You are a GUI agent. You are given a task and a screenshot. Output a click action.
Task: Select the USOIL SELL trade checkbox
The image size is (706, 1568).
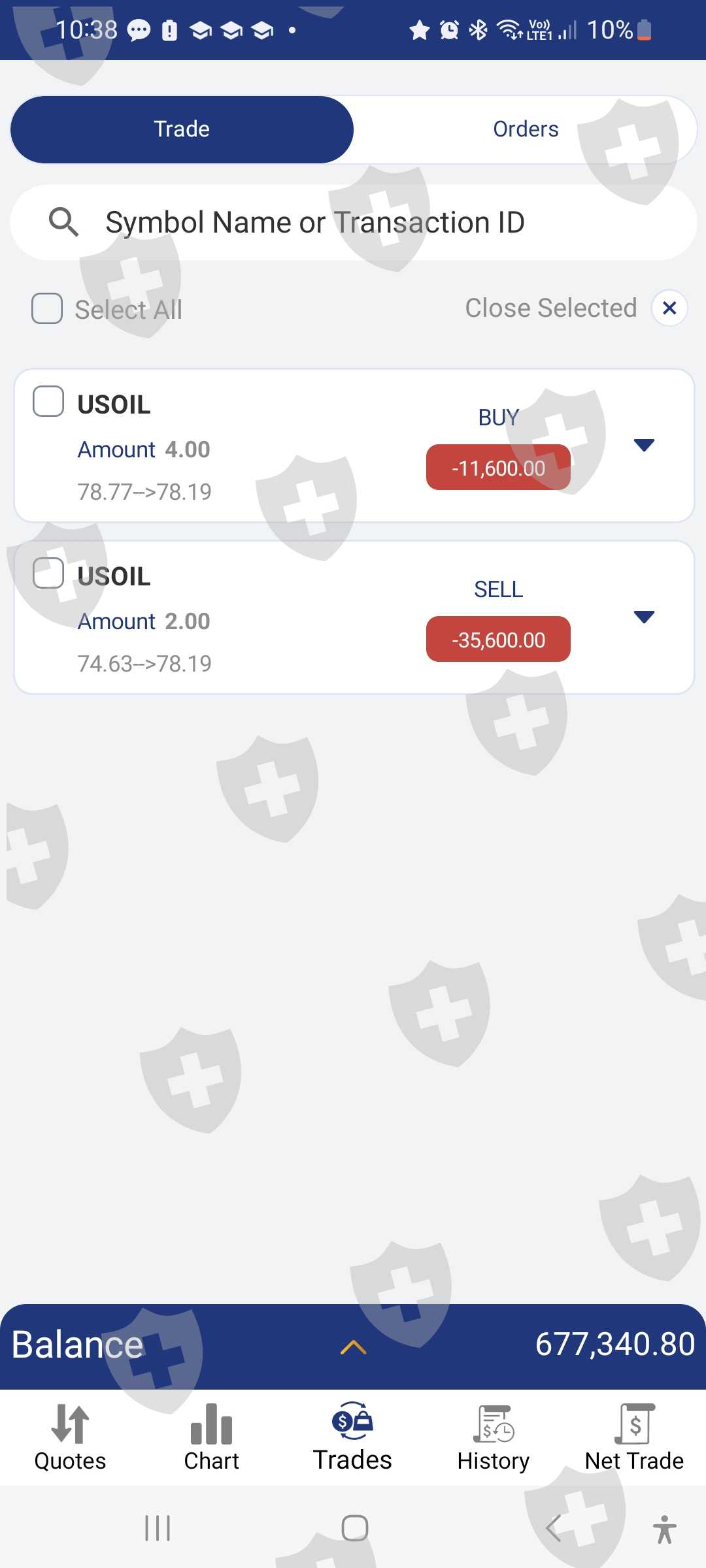pyautogui.click(x=48, y=573)
